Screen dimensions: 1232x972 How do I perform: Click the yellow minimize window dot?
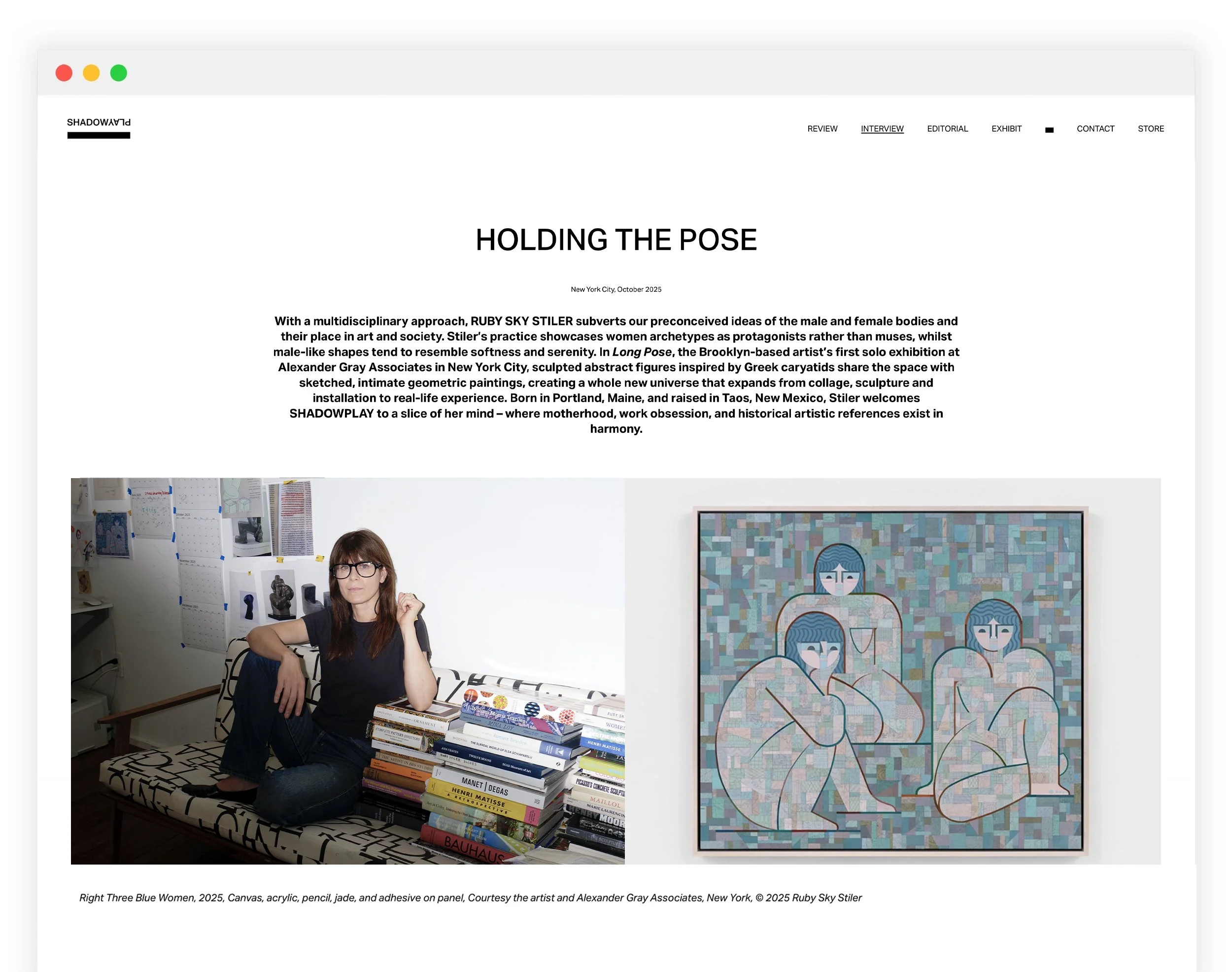pos(91,73)
